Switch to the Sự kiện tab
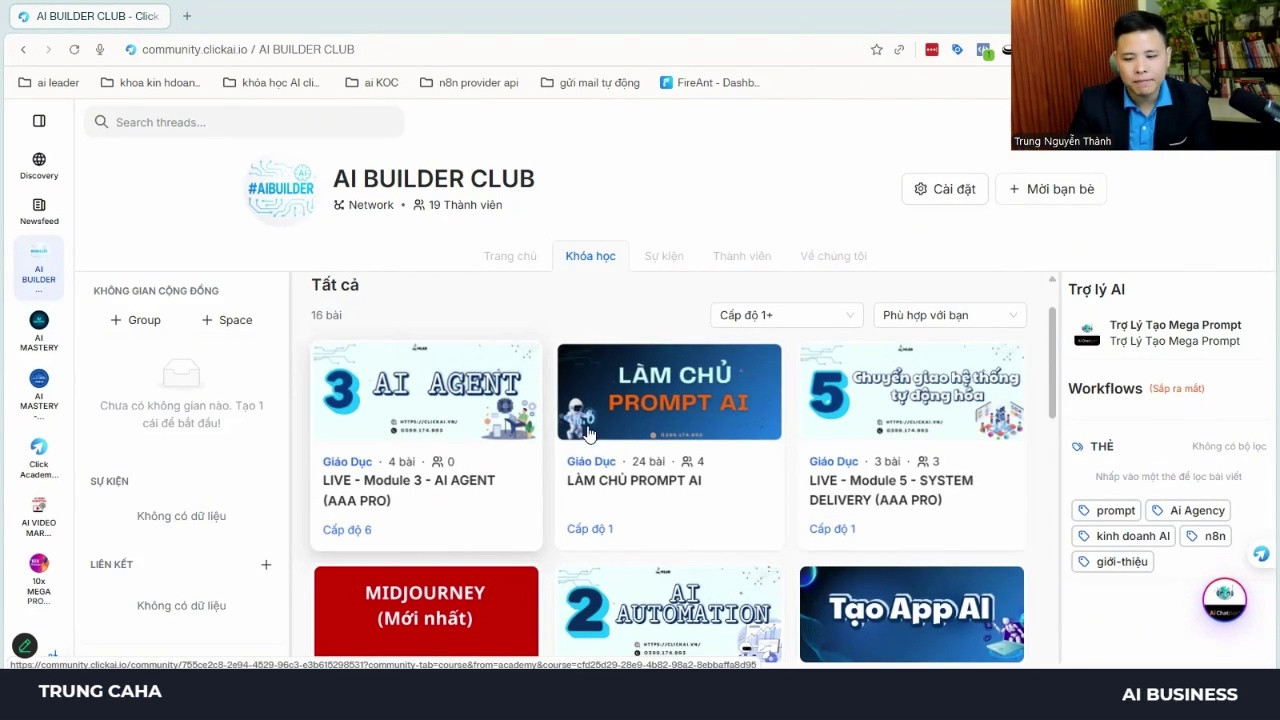Image resolution: width=1280 pixels, height=720 pixels. (x=664, y=256)
